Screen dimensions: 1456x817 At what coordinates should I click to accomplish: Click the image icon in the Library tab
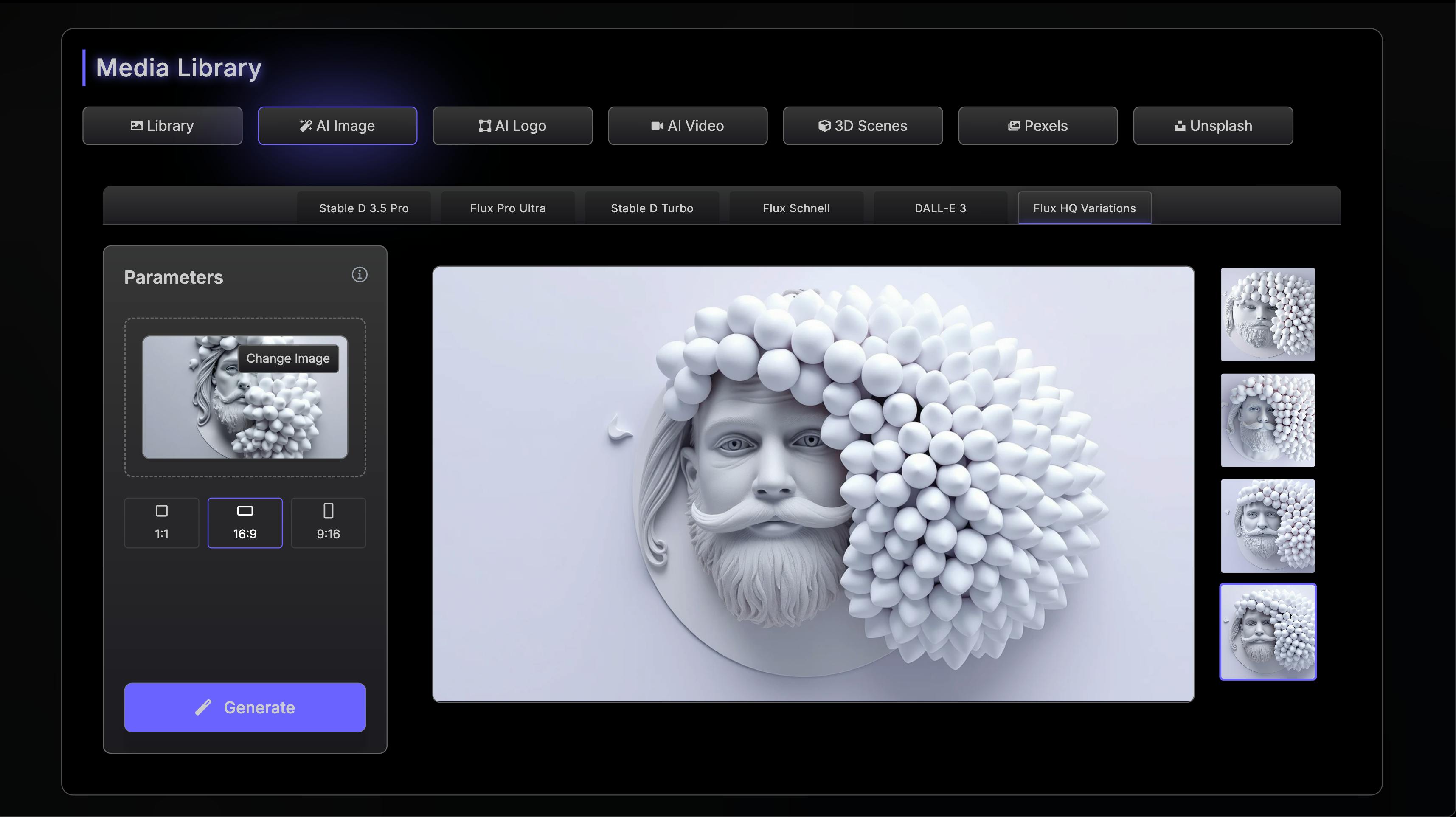click(x=136, y=126)
